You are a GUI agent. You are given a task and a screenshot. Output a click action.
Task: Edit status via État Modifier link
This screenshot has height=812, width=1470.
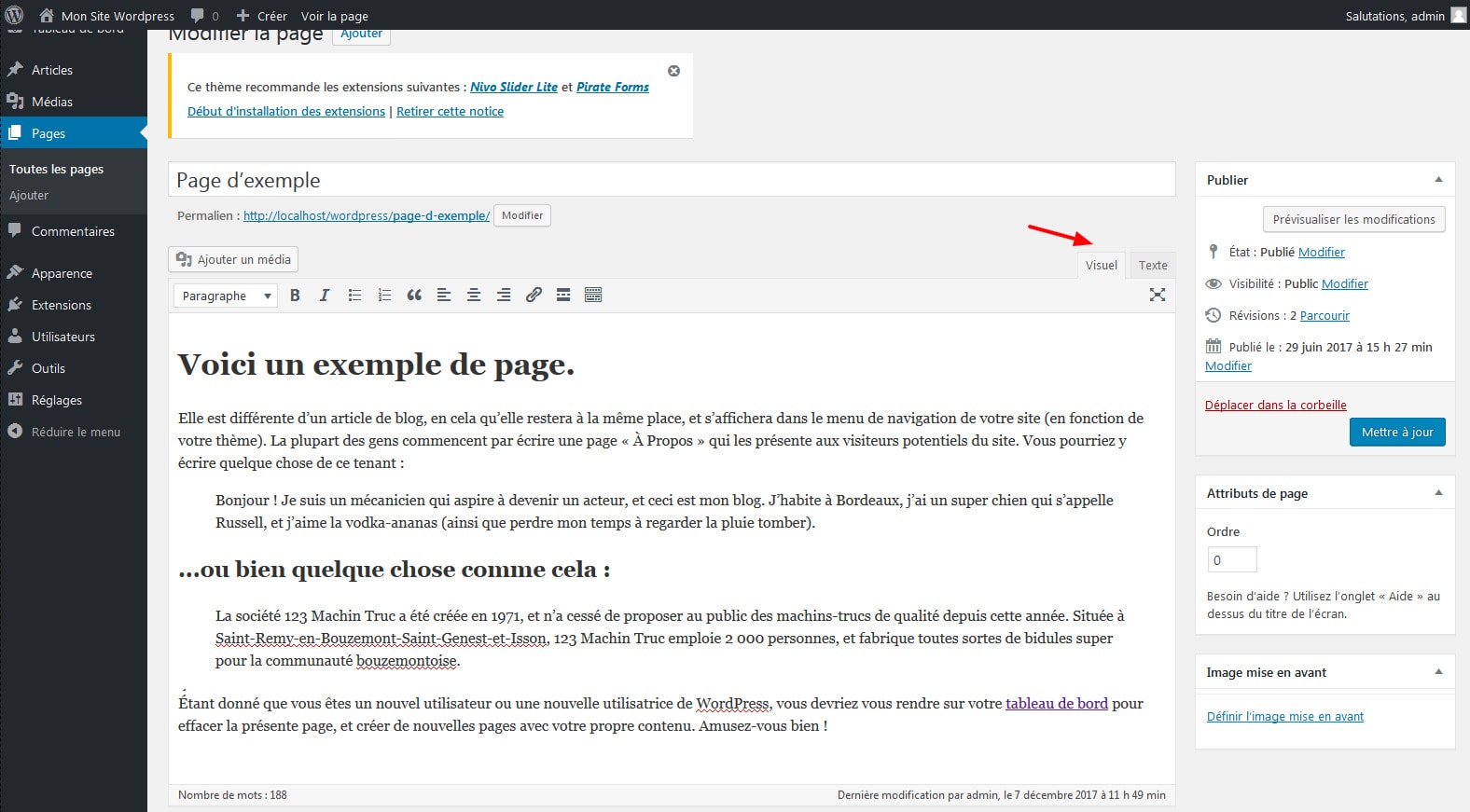coord(1322,252)
